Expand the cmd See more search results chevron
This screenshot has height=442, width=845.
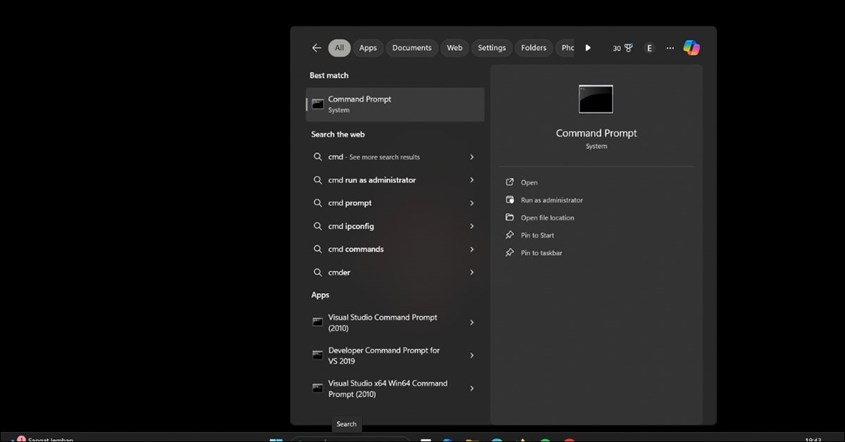[472, 157]
